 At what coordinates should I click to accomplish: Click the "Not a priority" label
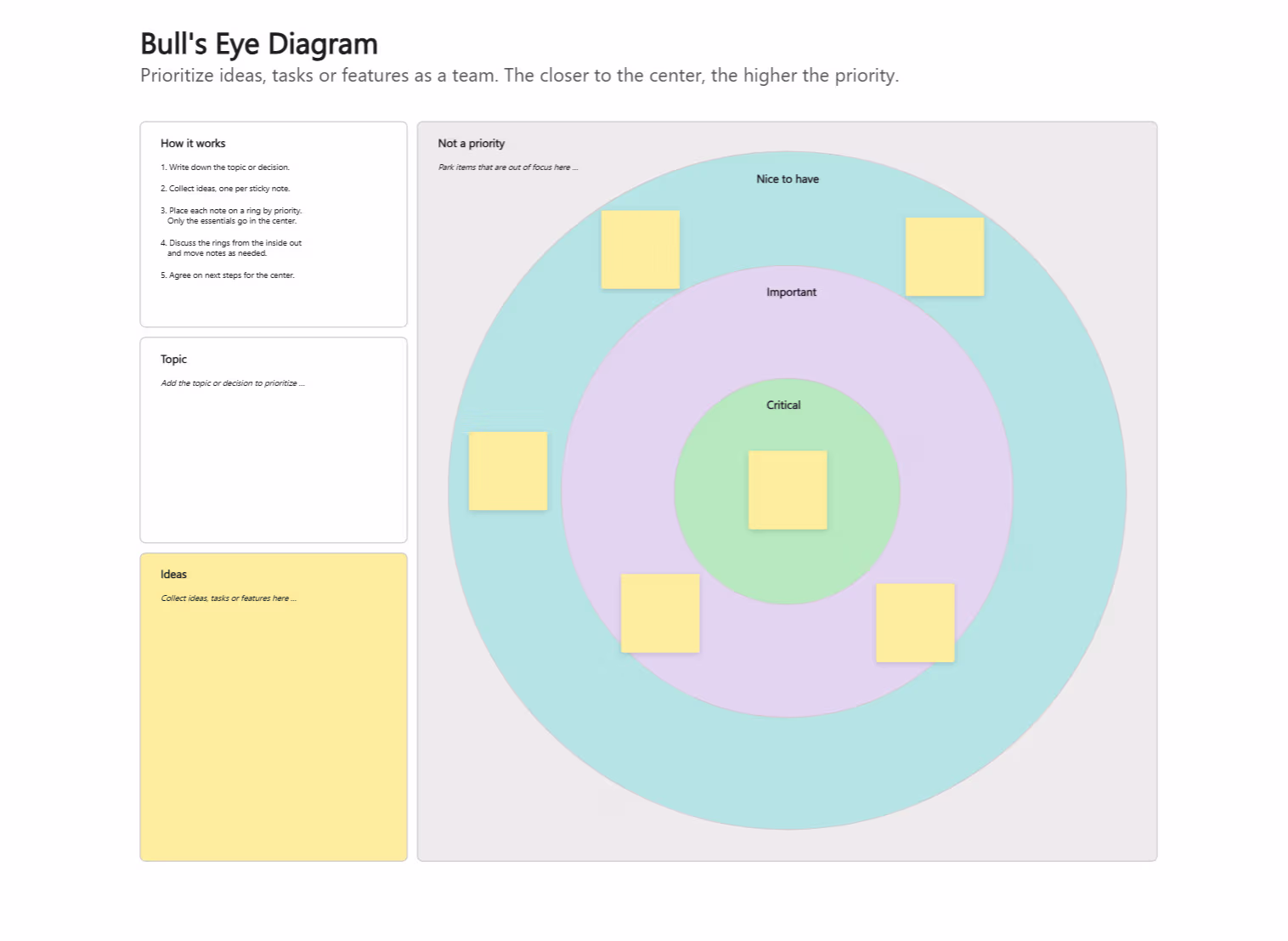472,144
